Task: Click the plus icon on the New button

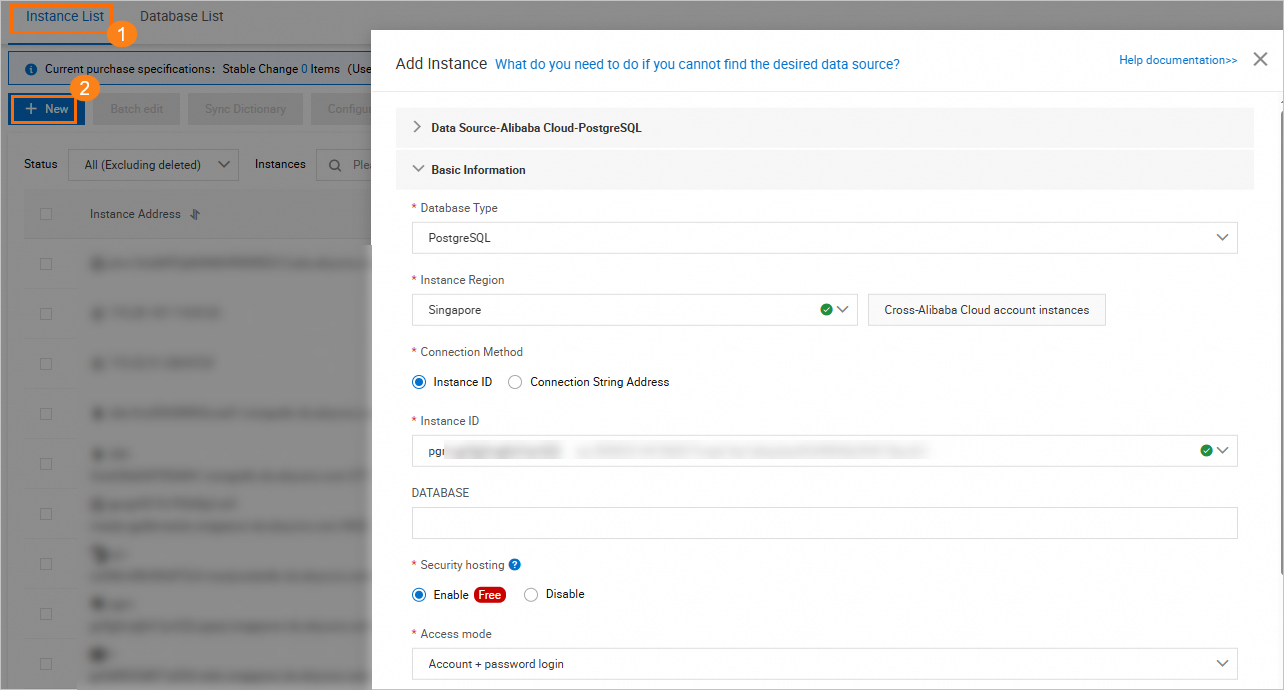Action: [29, 108]
